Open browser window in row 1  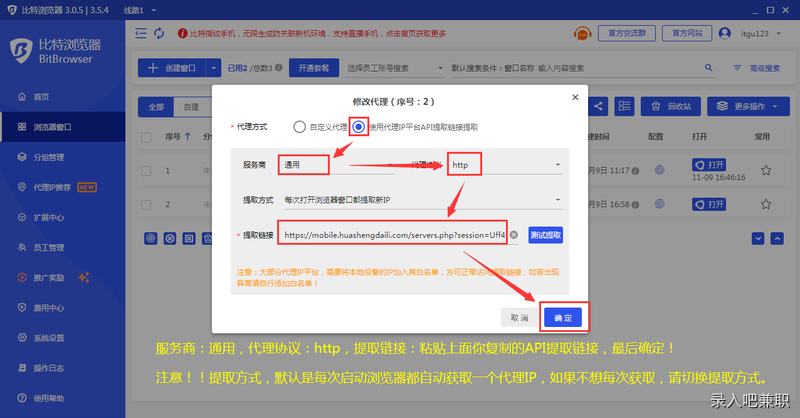click(709, 165)
